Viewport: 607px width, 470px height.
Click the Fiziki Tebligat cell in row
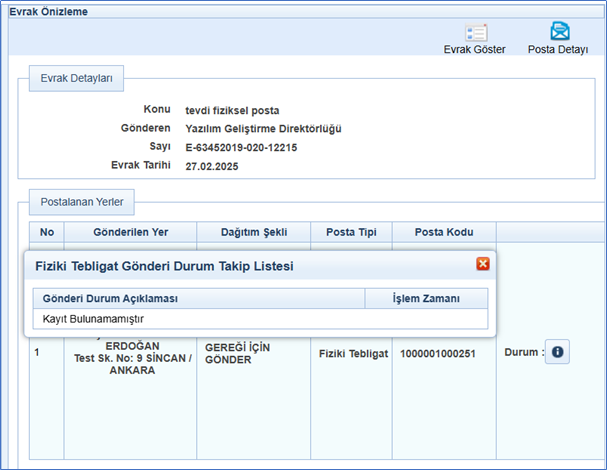click(351, 354)
